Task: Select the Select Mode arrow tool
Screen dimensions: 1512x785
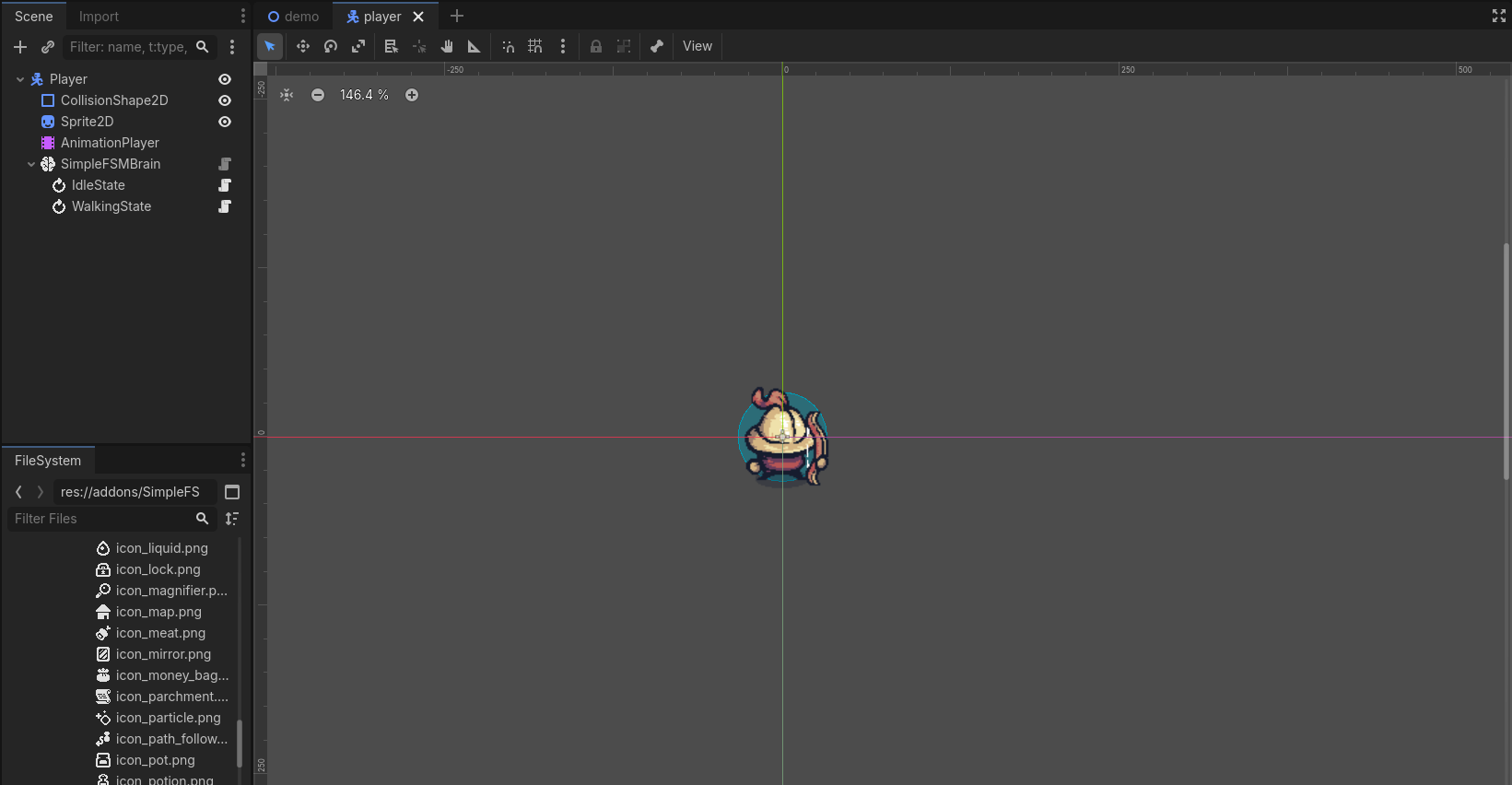Action: (x=270, y=46)
